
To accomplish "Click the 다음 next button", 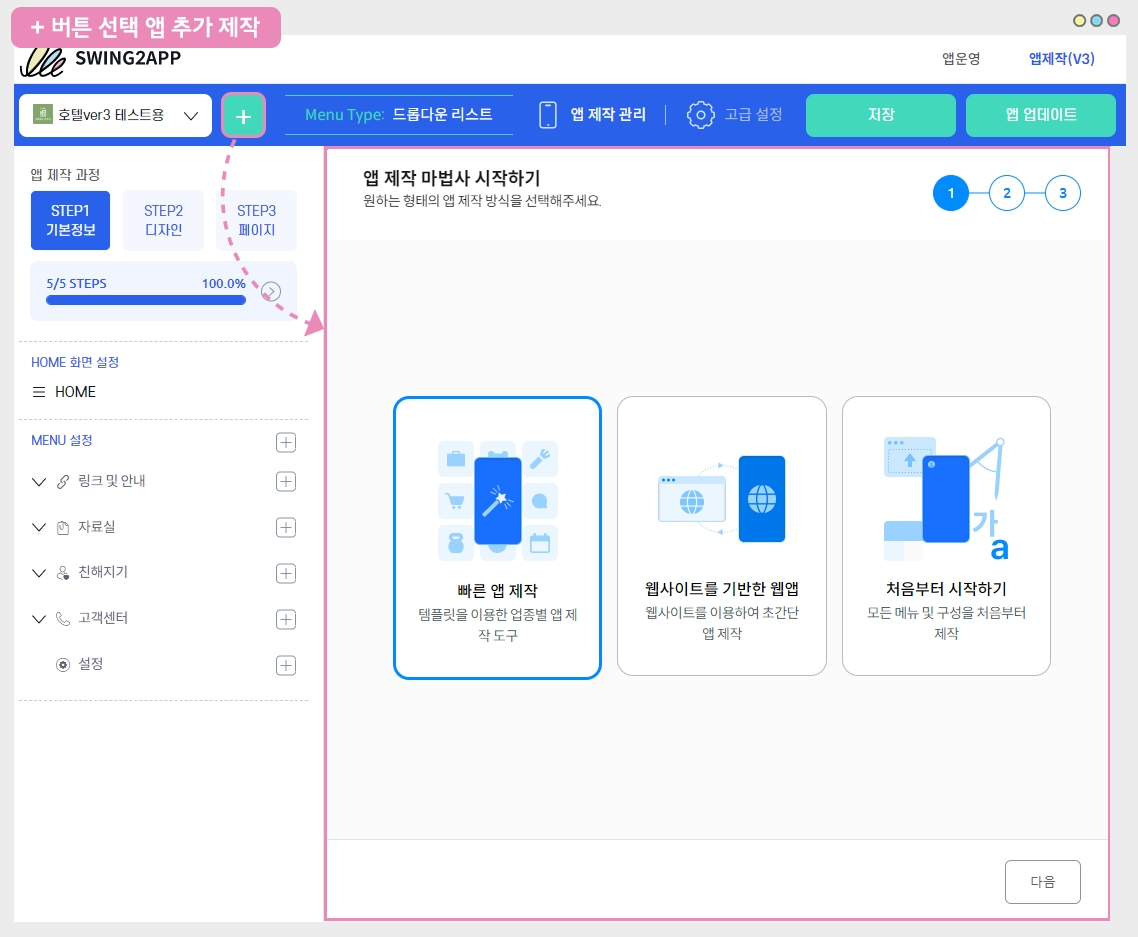I will pyautogui.click(x=1042, y=882).
